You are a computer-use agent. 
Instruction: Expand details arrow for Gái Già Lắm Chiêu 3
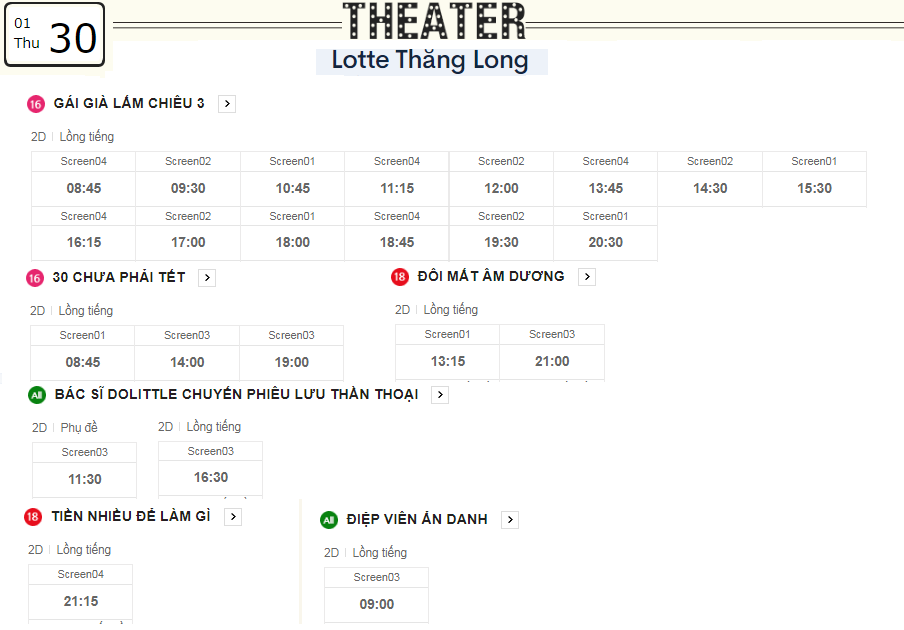point(227,104)
